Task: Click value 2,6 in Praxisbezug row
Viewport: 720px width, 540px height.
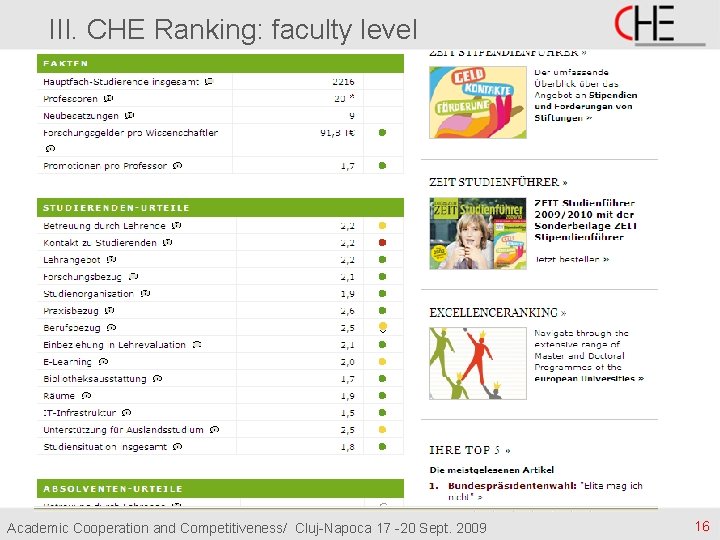Action: (348, 311)
